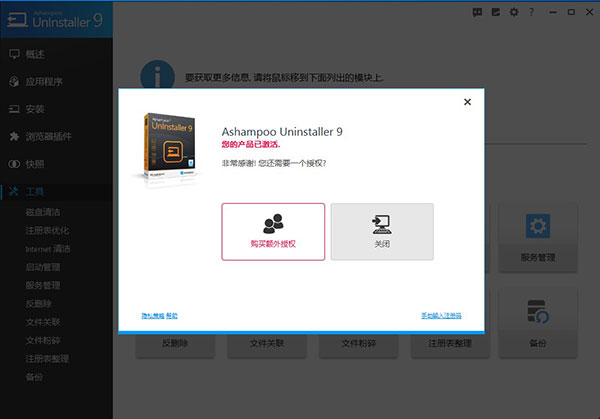
Task: Click the 反删除 tile in main window
Action: click(x=175, y=346)
